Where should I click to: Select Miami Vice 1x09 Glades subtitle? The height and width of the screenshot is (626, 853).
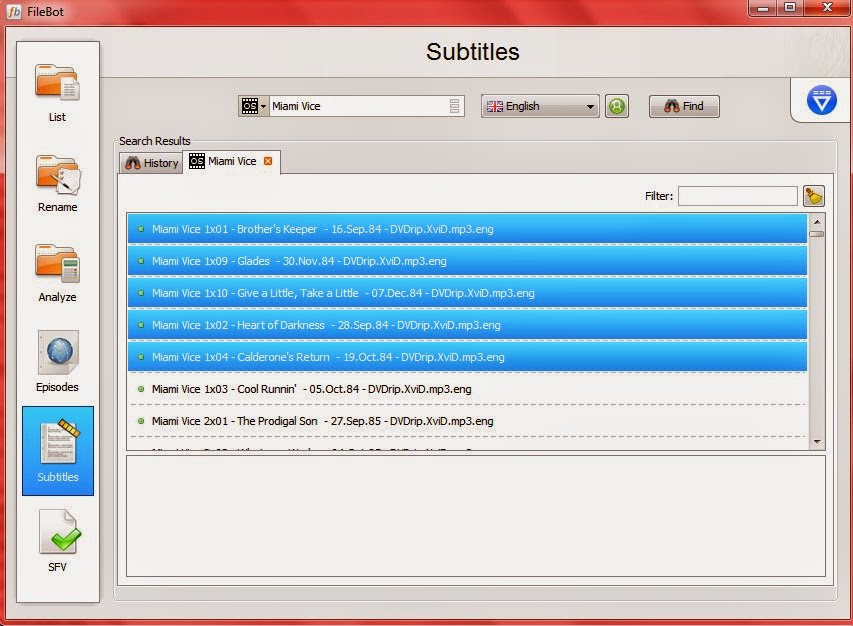tap(467, 261)
